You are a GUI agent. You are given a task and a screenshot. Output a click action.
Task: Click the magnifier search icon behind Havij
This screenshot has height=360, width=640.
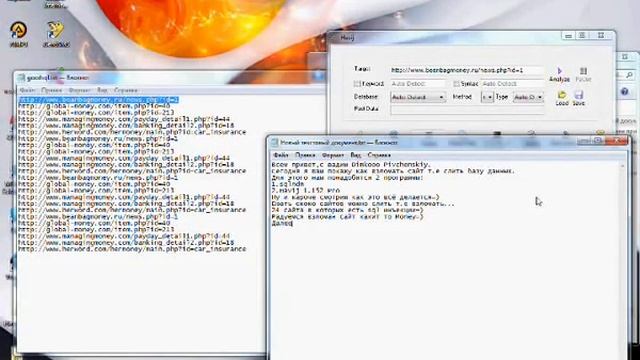coord(629,75)
